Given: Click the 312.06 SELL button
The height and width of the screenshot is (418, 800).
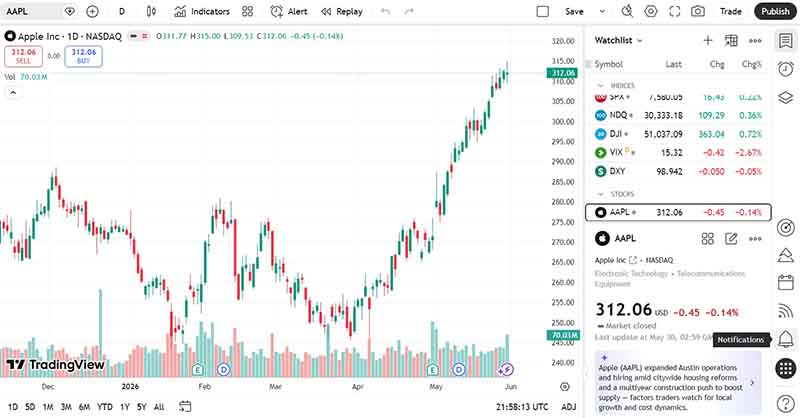Looking at the screenshot, I should 23,56.
